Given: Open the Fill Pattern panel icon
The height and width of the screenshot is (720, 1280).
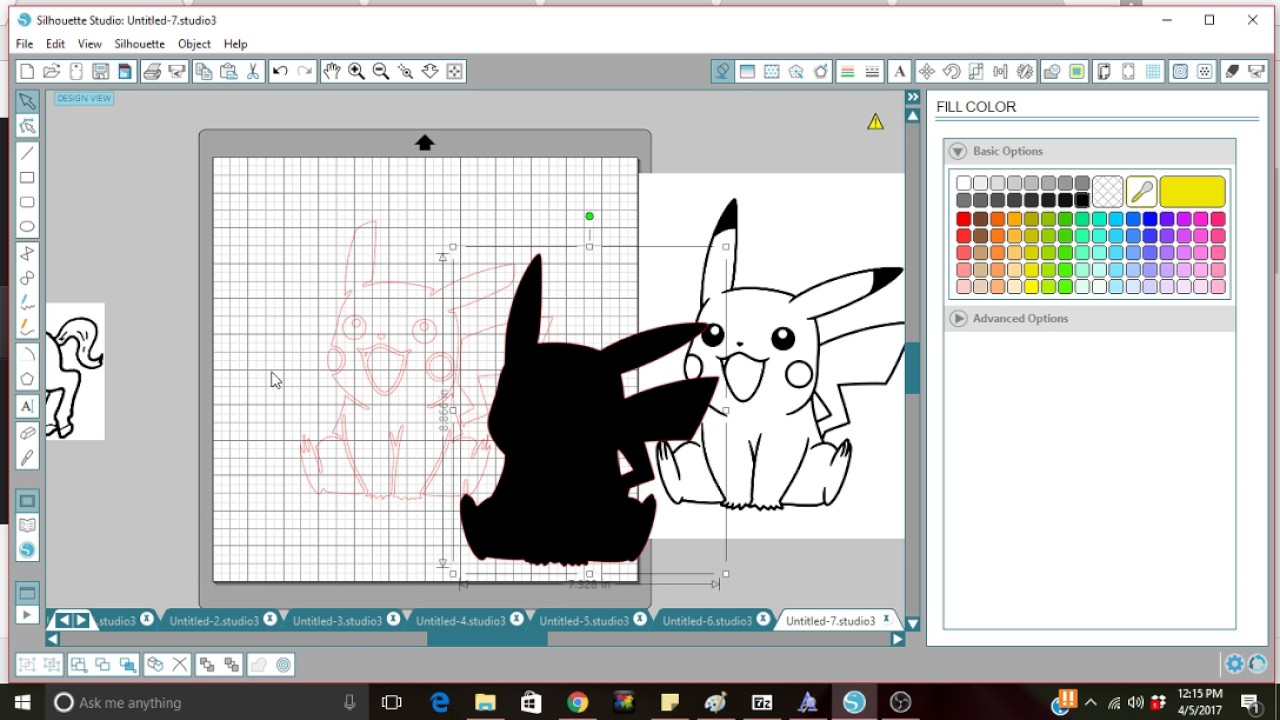Looking at the screenshot, I should pos(772,71).
